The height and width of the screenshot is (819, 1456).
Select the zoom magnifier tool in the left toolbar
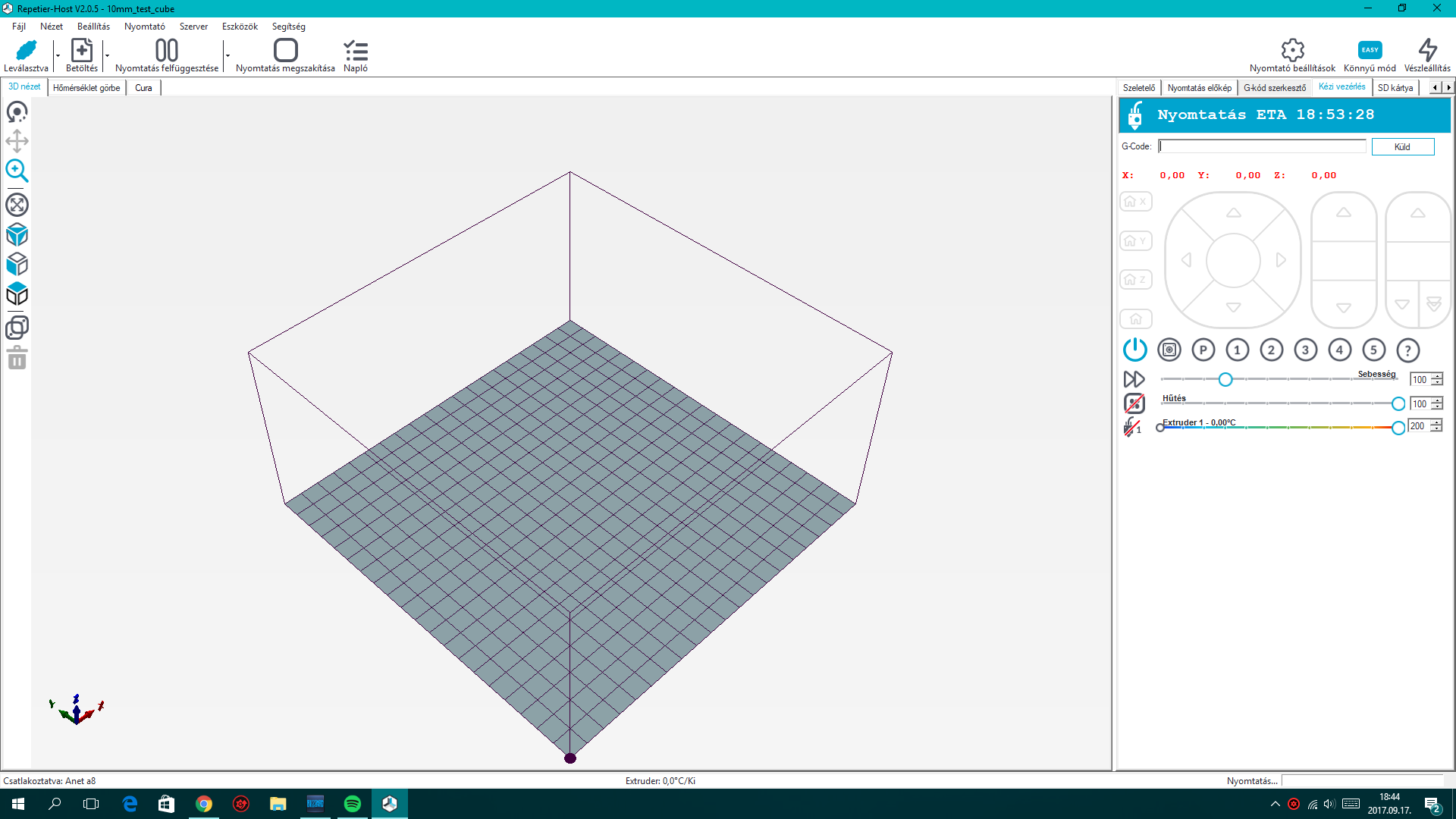coord(17,171)
